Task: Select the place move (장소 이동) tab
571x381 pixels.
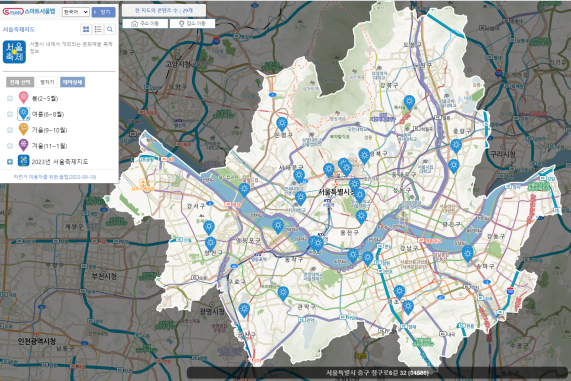Action: pyautogui.click(x=192, y=23)
